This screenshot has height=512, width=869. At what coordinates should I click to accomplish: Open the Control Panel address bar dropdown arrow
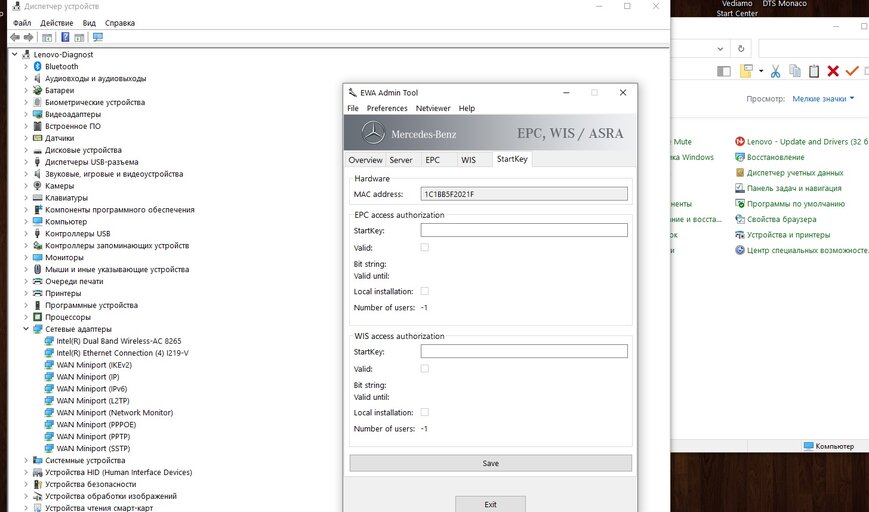[x=720, y=49]
